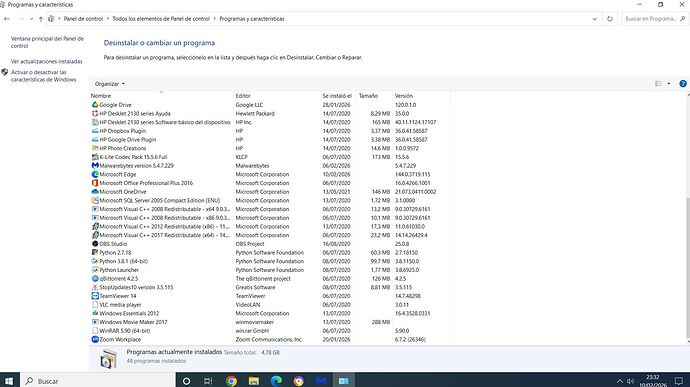Click the taskbar Buscar search box
Image resolution: width=690 pixels, height=387 pixels.
point(97,381)
